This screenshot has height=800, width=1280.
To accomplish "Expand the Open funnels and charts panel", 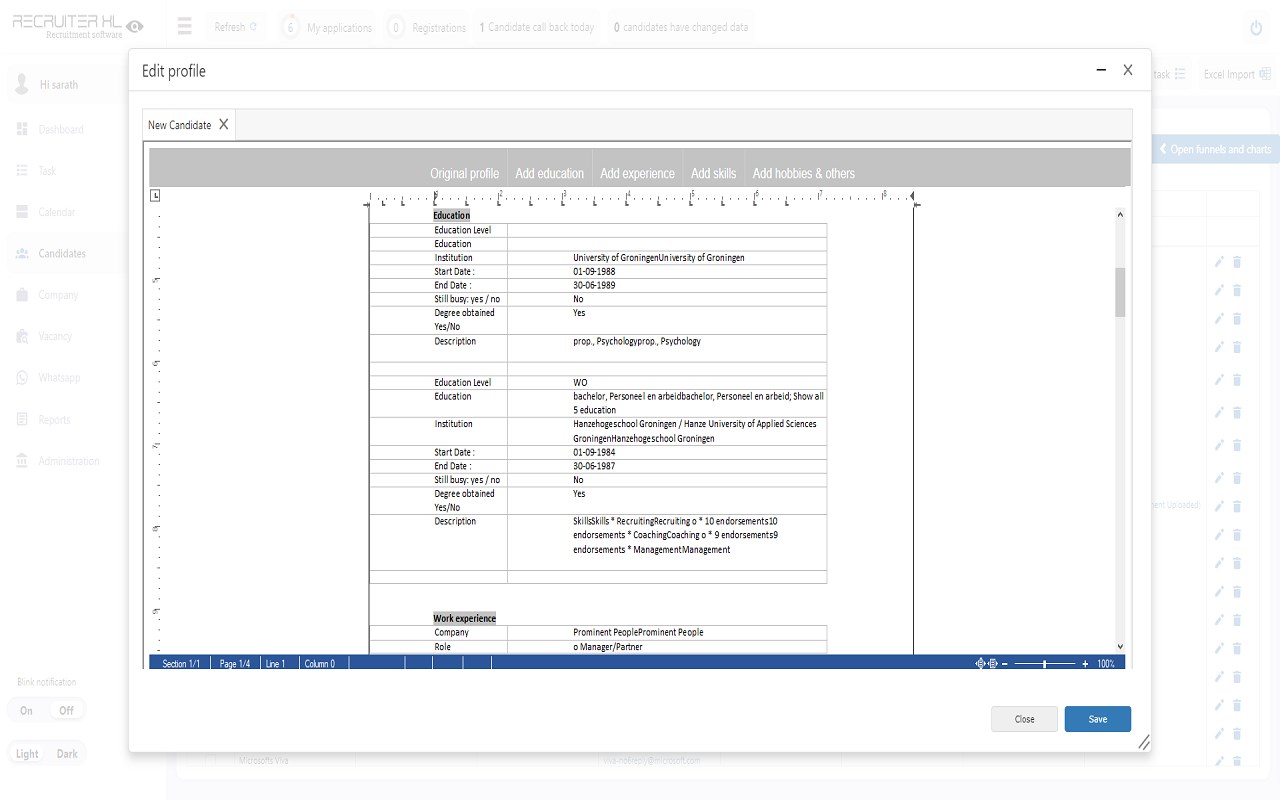I will pos(1215,149).
